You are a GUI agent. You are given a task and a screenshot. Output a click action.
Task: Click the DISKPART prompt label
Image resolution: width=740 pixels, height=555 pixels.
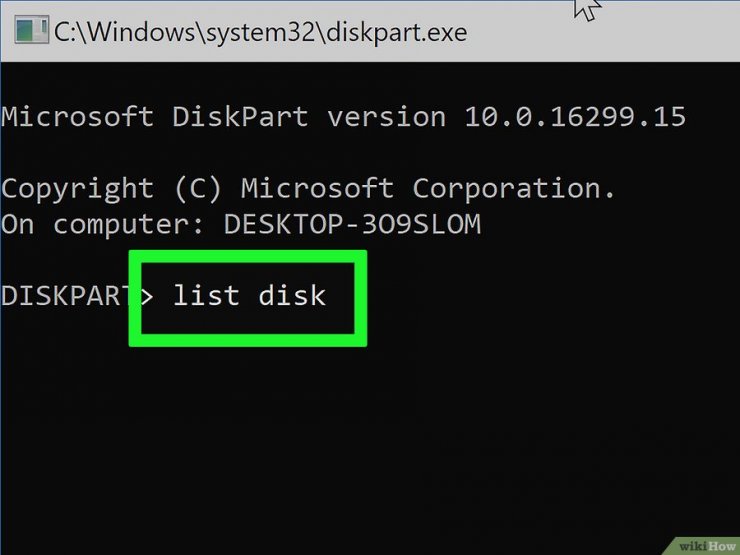[x=65, y=296]
